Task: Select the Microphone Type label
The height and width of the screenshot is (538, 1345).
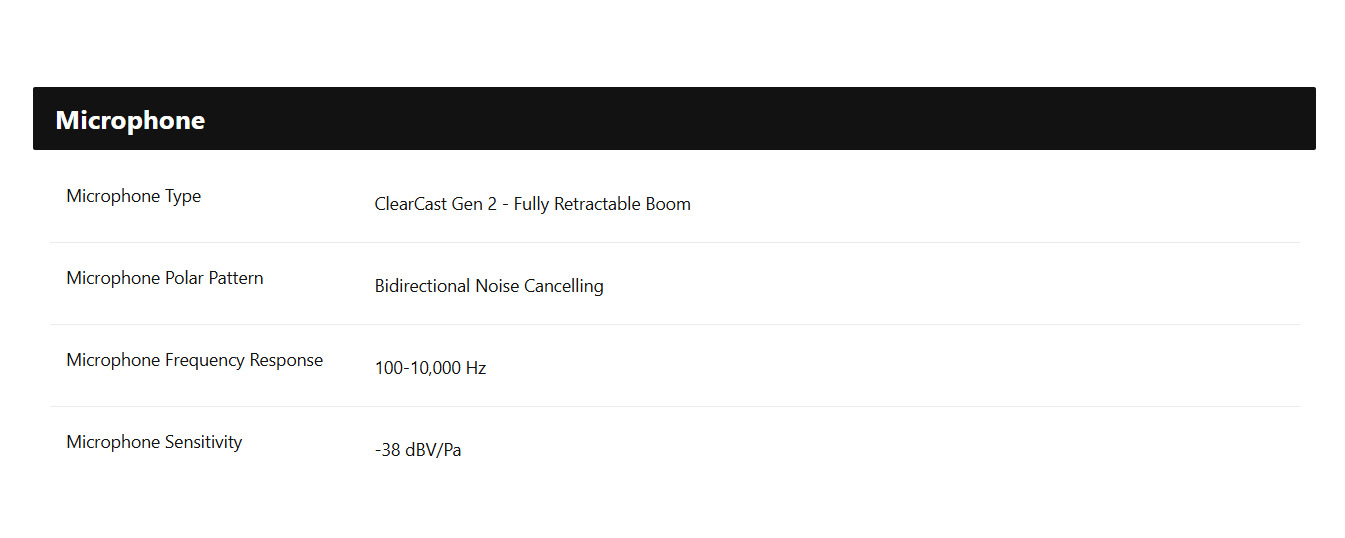Action: (134, 196)
